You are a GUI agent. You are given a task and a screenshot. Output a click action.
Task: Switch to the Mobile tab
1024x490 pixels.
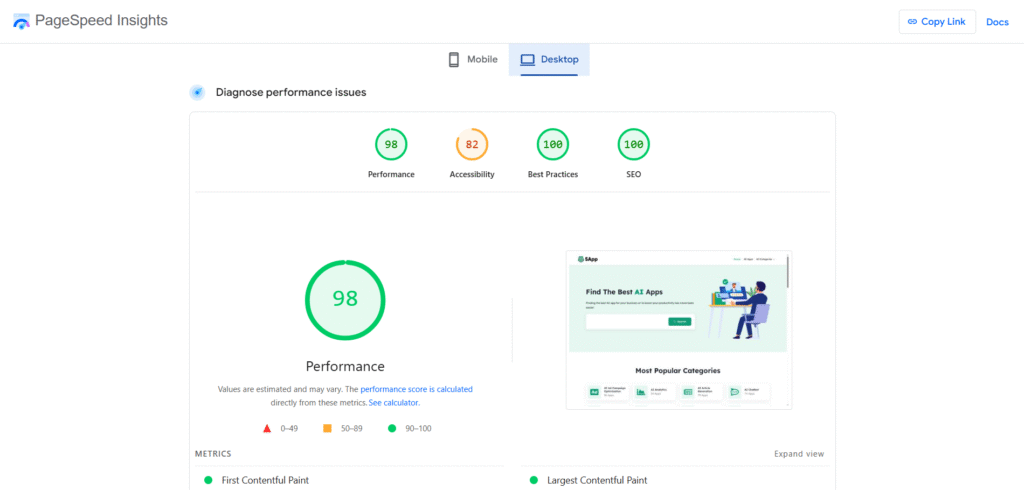tap(472, 60)
